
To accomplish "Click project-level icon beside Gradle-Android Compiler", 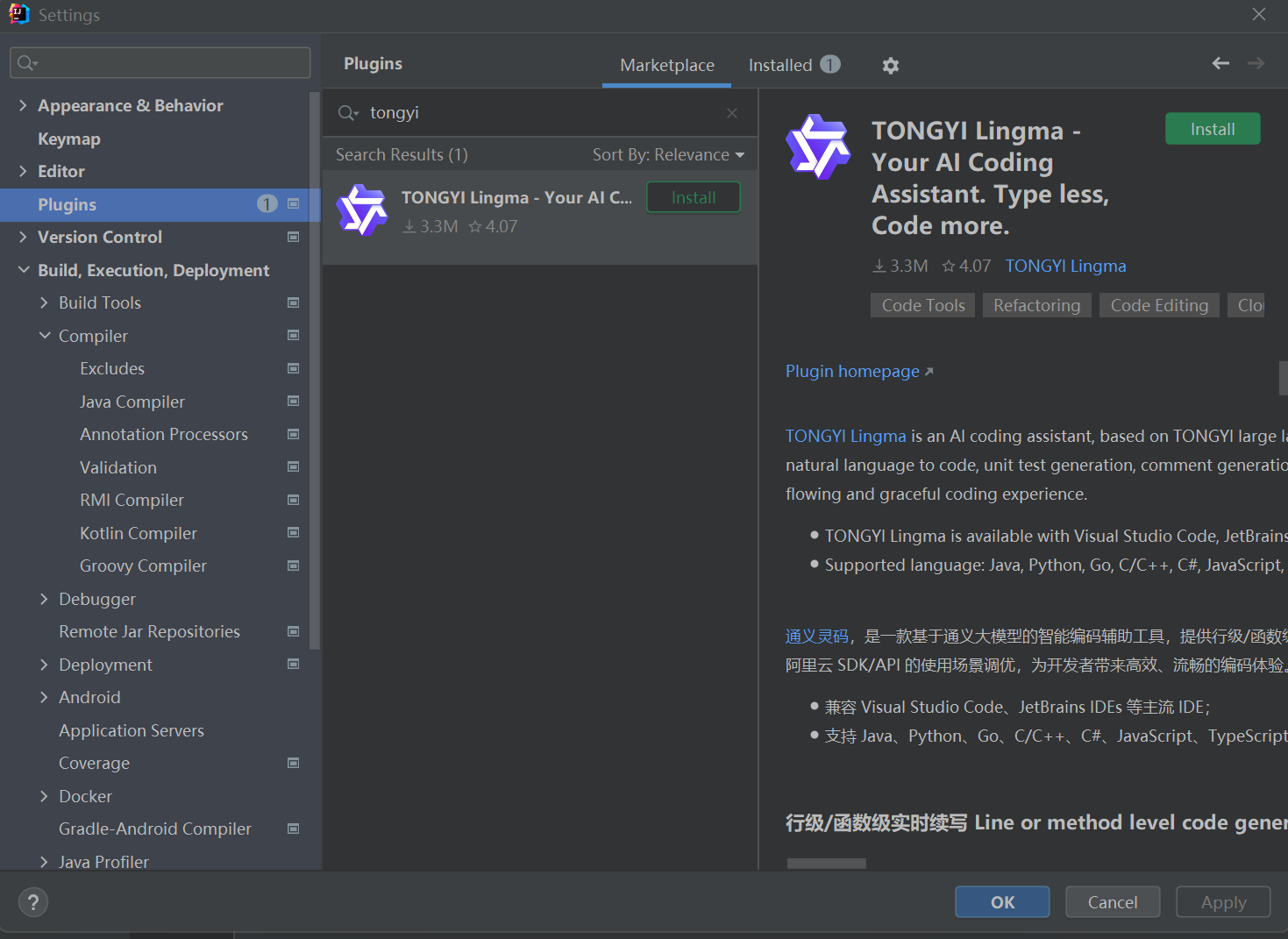I will click(x=294, y=829).
